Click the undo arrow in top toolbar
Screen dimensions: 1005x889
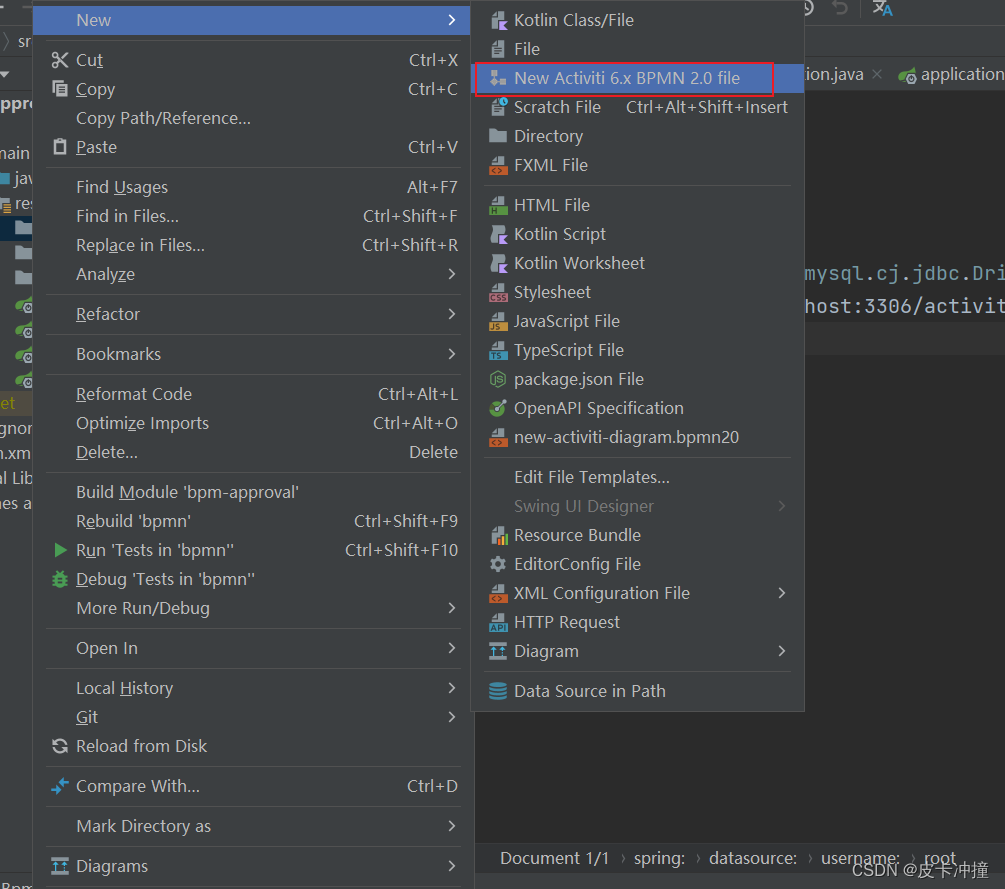[x=840, y=8]
